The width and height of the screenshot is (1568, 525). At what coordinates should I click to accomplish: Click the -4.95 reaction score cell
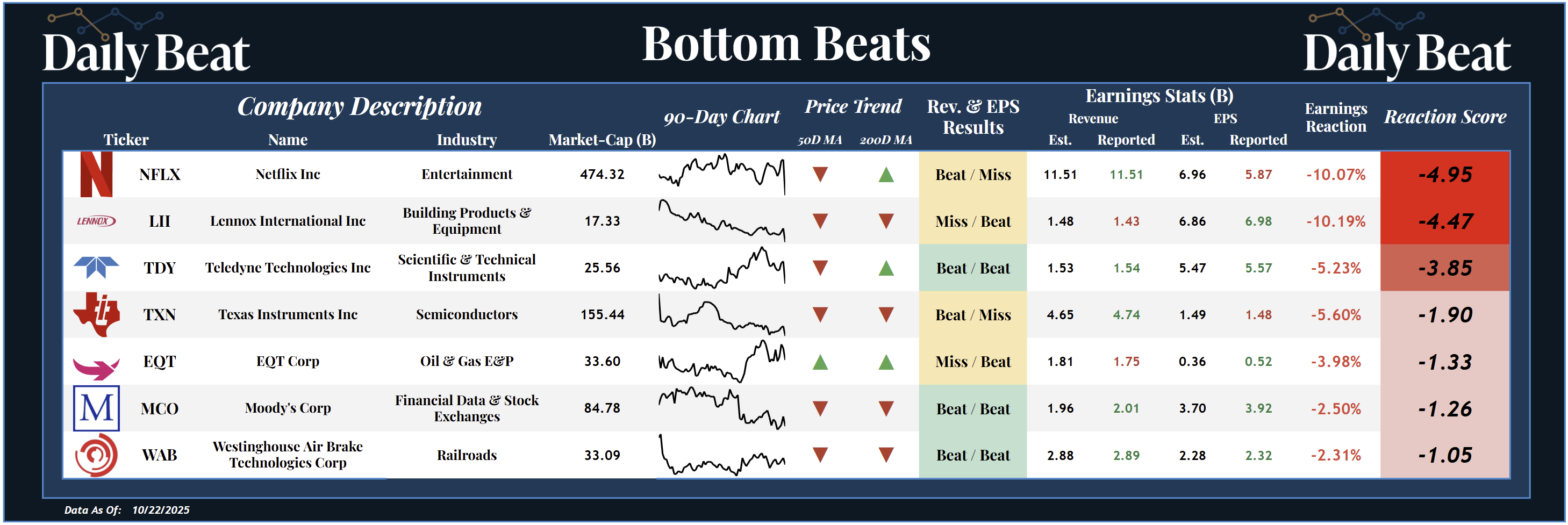tap(1444, 175)
